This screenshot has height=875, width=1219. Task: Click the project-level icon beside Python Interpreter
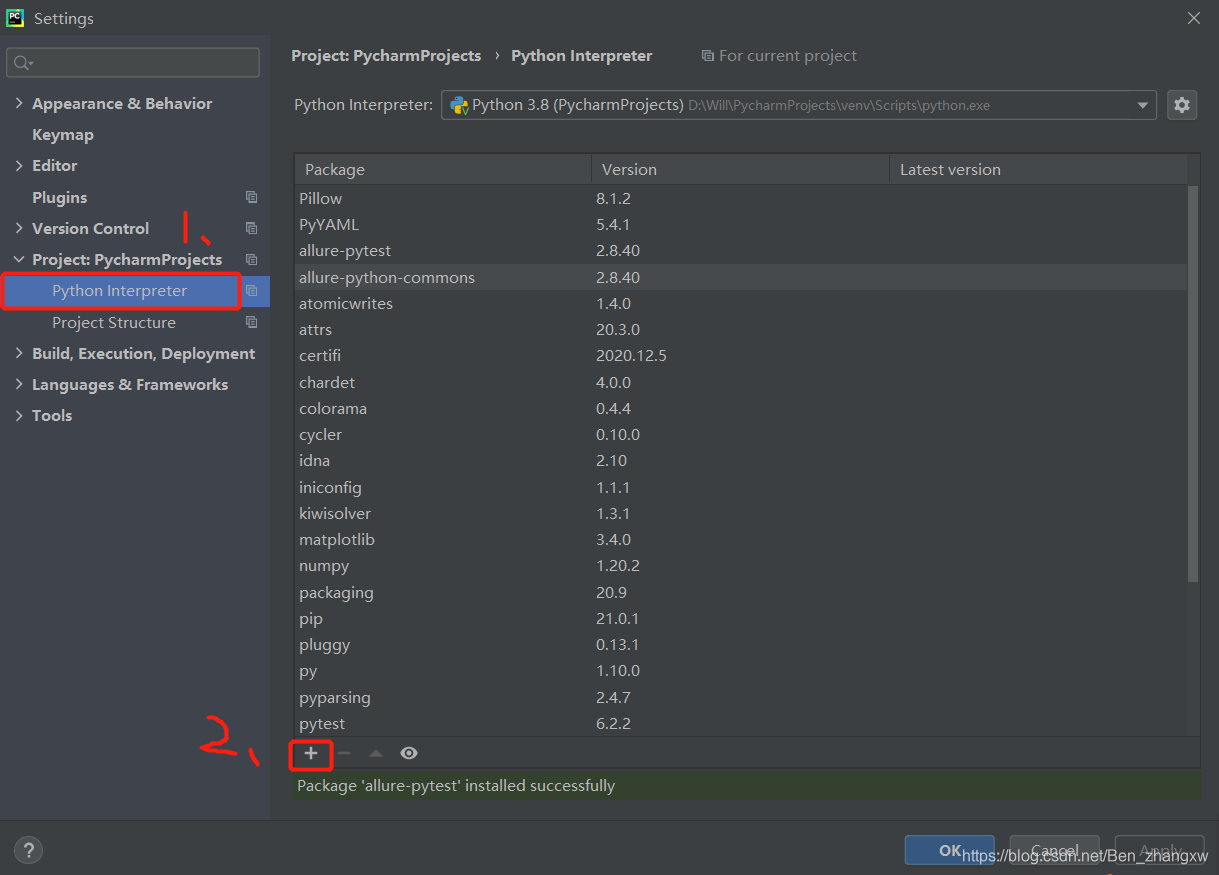[x=251, y=291]
